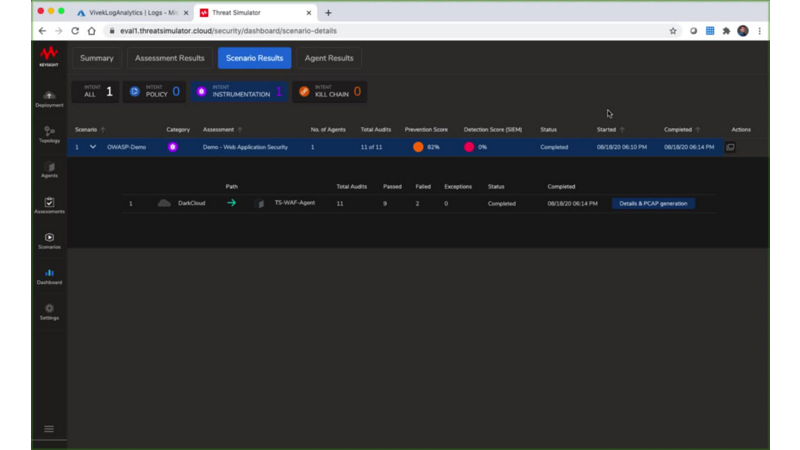Screen dimensions: 800x450
Task: Click the browser forward arrow
Action: 59,31
